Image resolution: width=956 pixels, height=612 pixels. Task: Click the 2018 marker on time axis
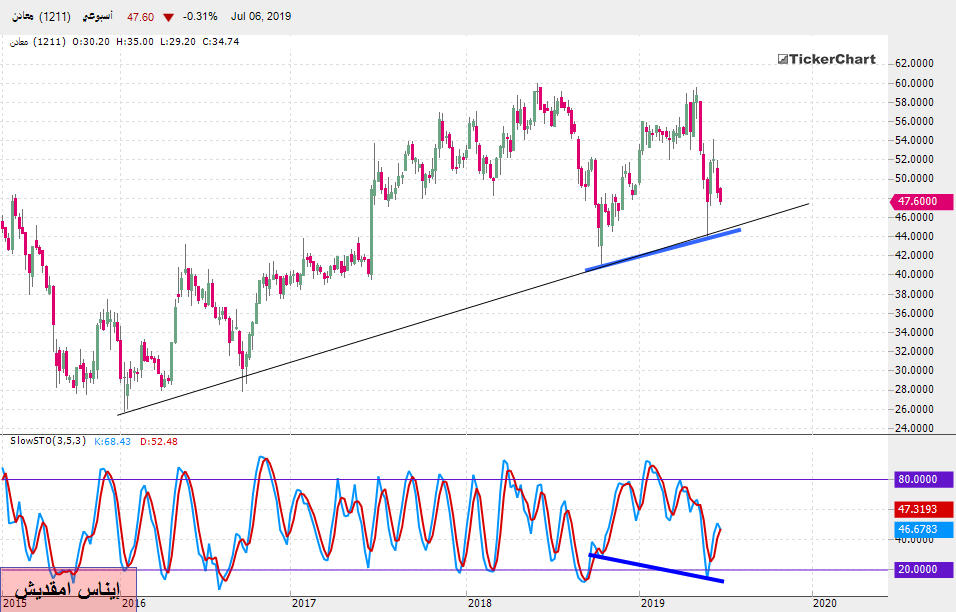pos(479,602)
